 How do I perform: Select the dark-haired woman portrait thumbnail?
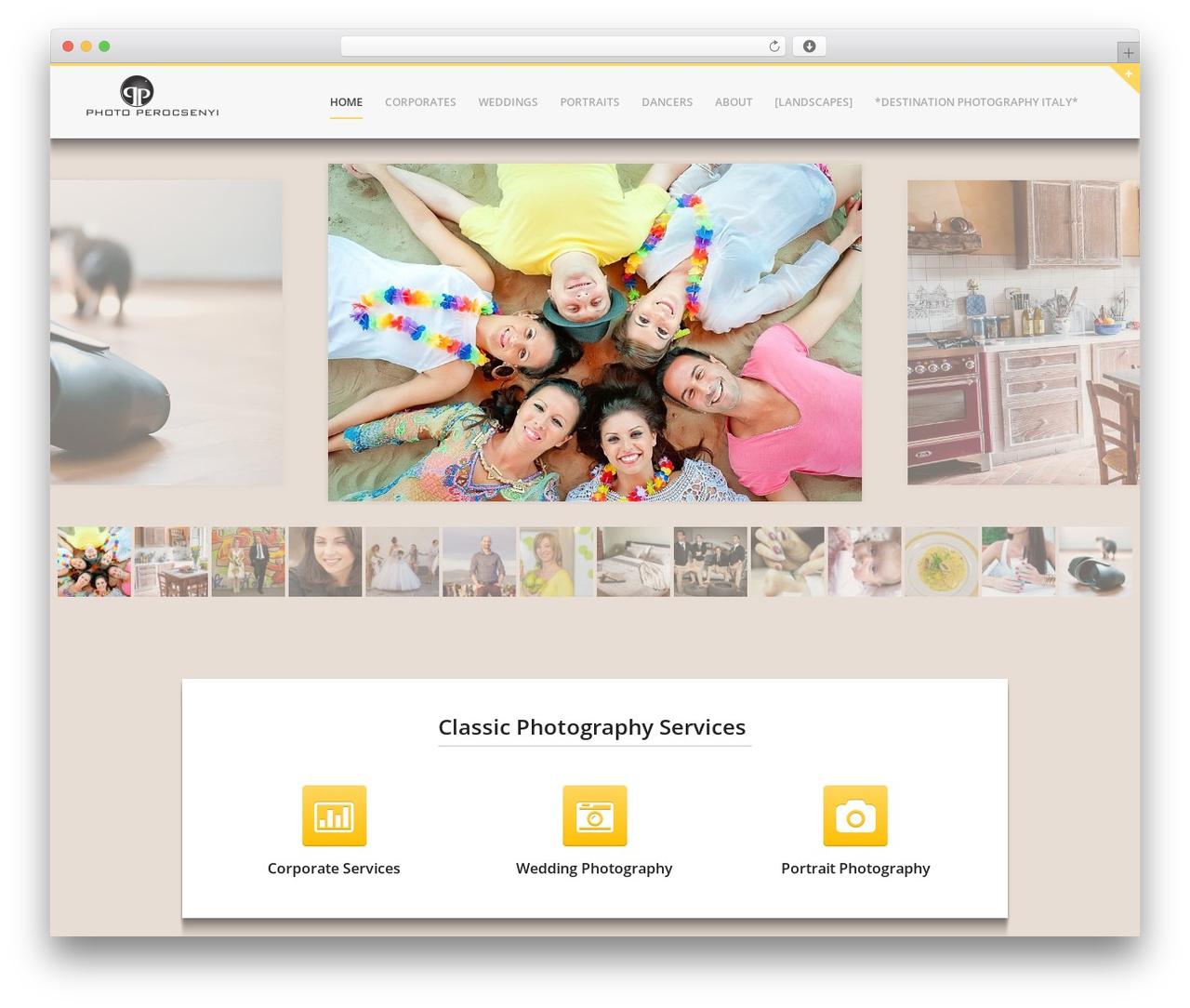325,562
